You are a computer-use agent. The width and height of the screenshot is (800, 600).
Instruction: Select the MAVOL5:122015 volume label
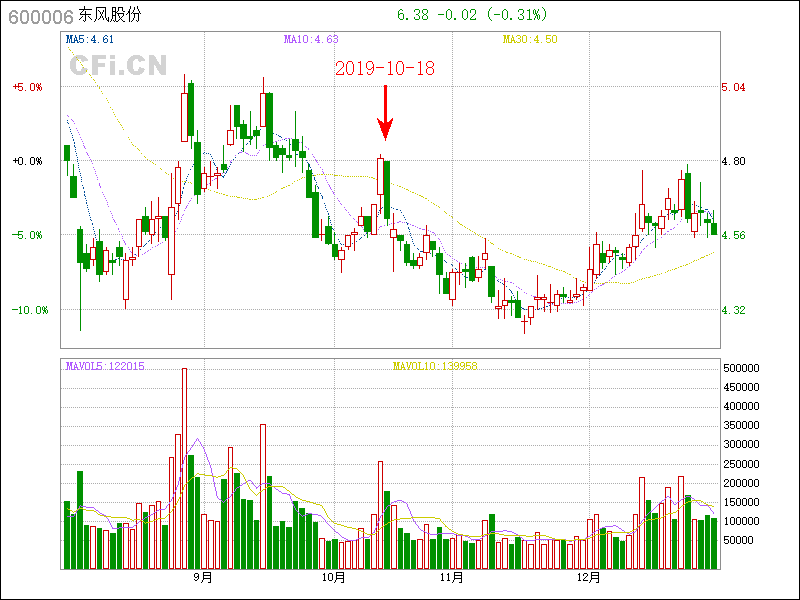point(105,366)
